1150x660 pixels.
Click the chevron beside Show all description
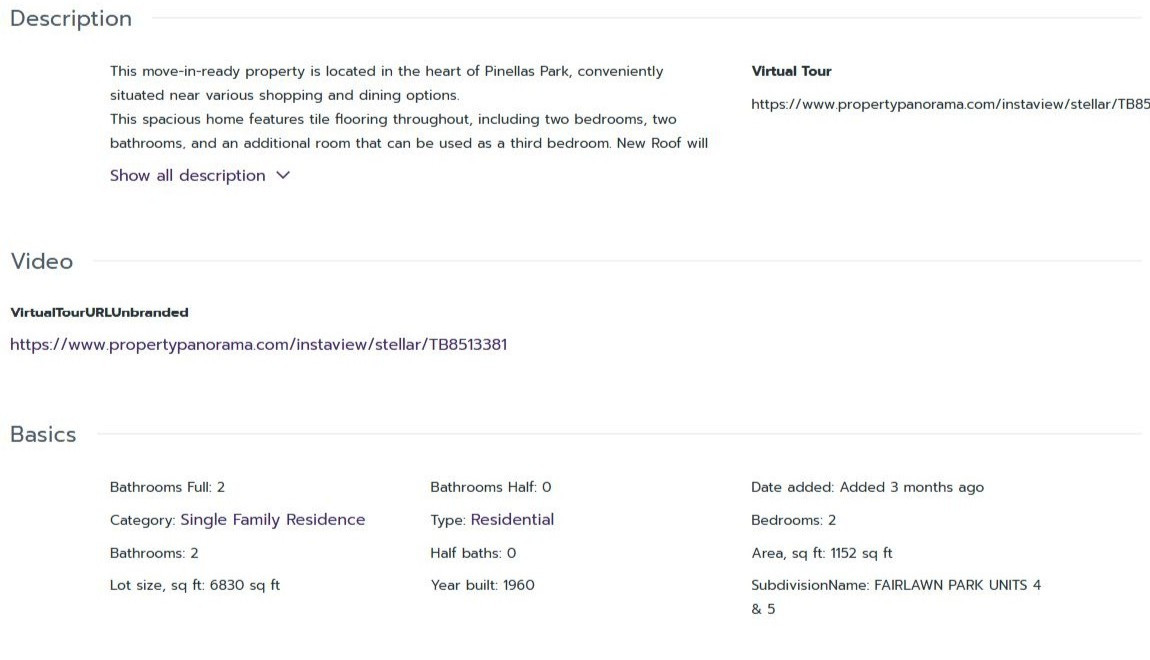283,175
